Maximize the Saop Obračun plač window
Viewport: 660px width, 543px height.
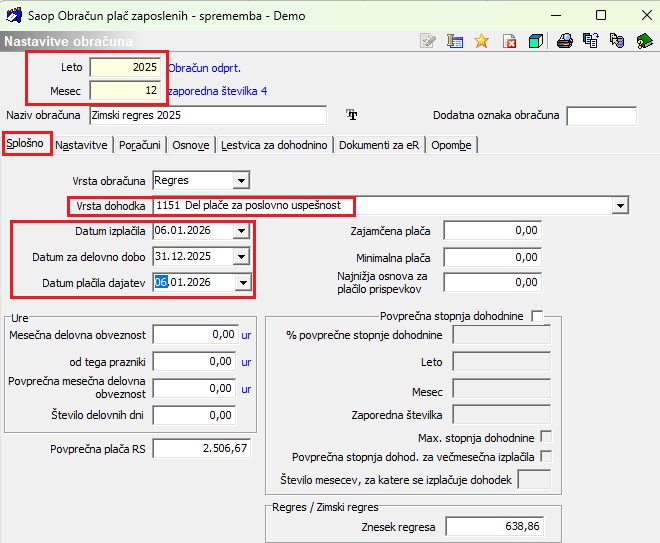click(x=601, y=15)
